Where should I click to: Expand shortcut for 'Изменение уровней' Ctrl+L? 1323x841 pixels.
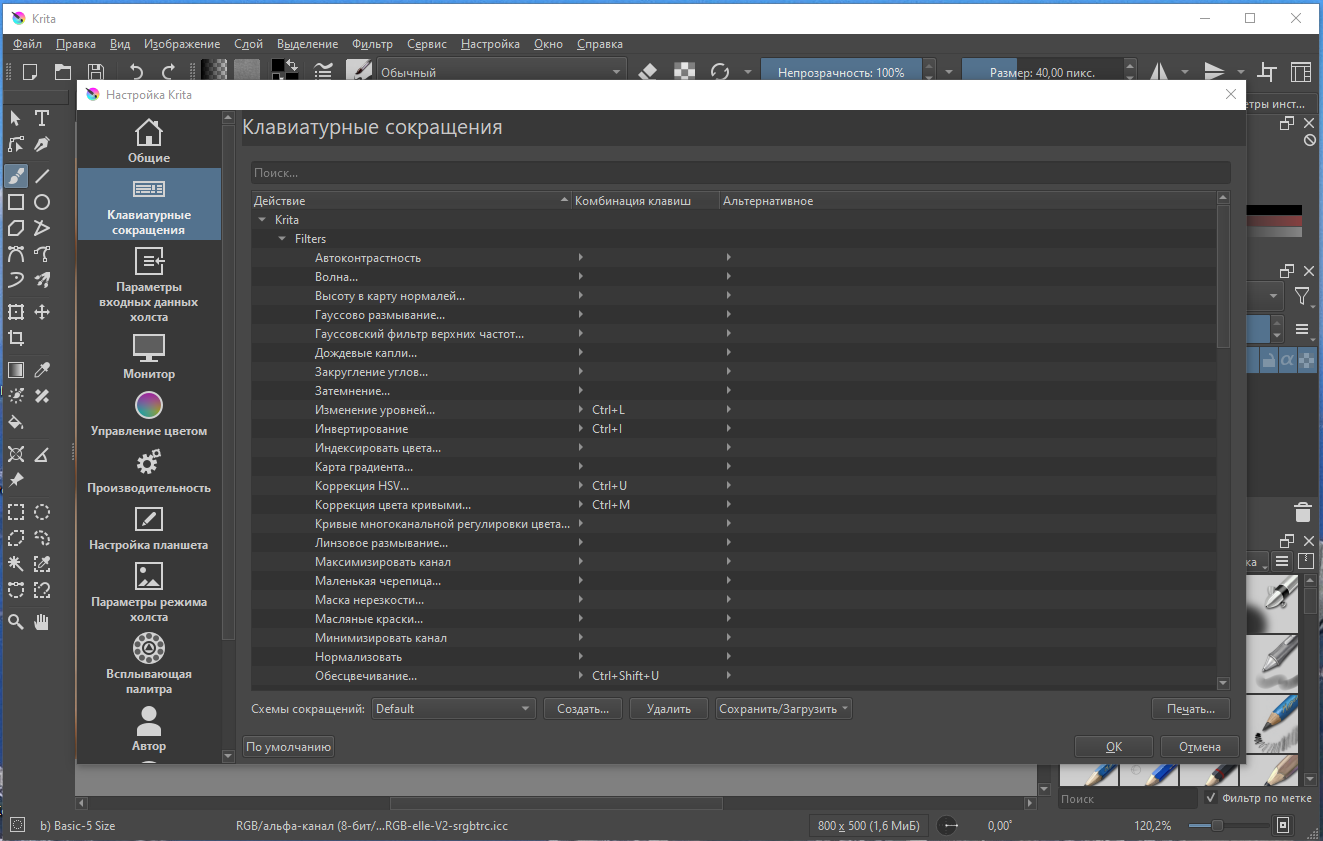click(580, 410)
